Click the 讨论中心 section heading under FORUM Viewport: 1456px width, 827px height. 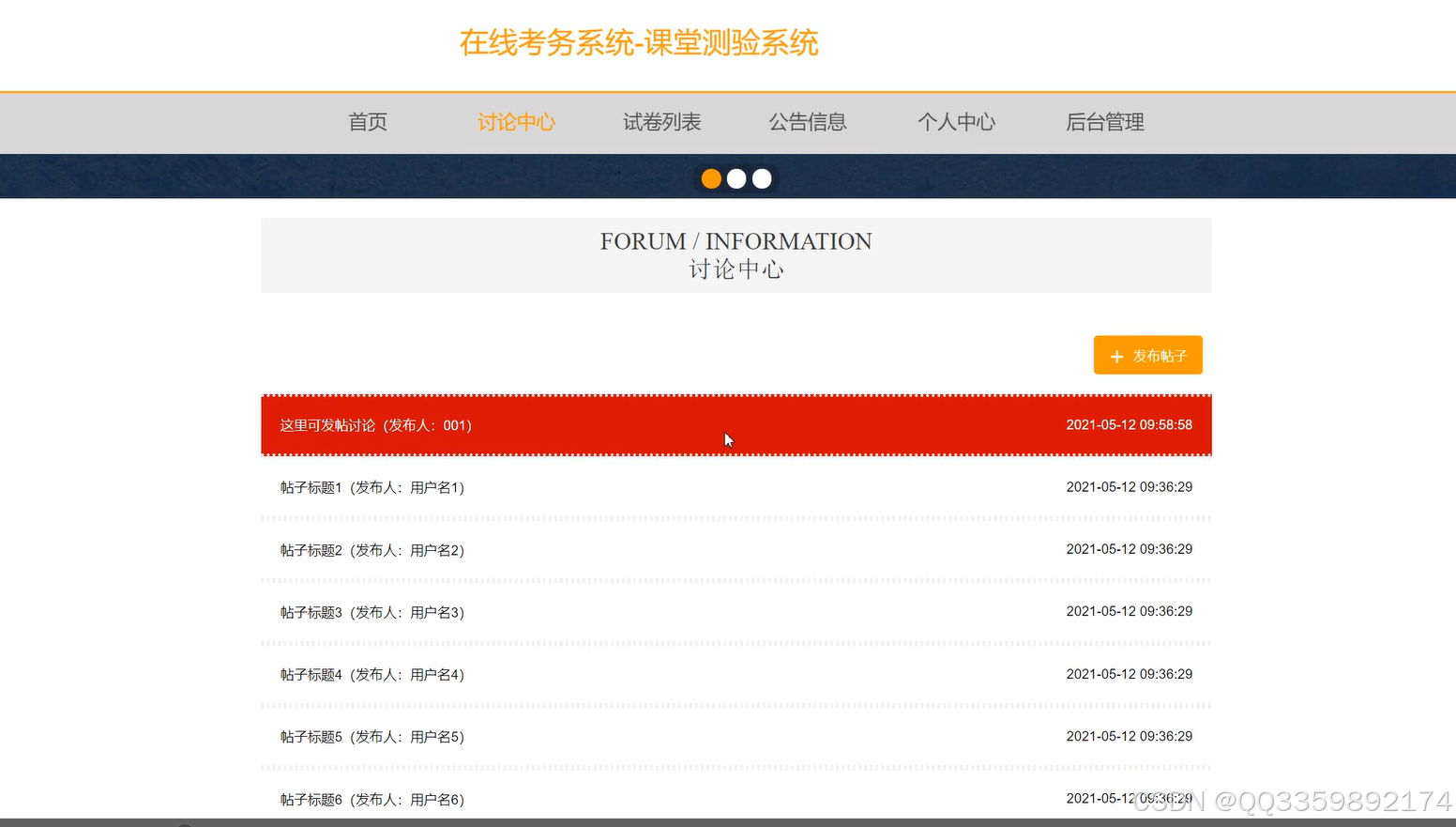click(736, 269)
